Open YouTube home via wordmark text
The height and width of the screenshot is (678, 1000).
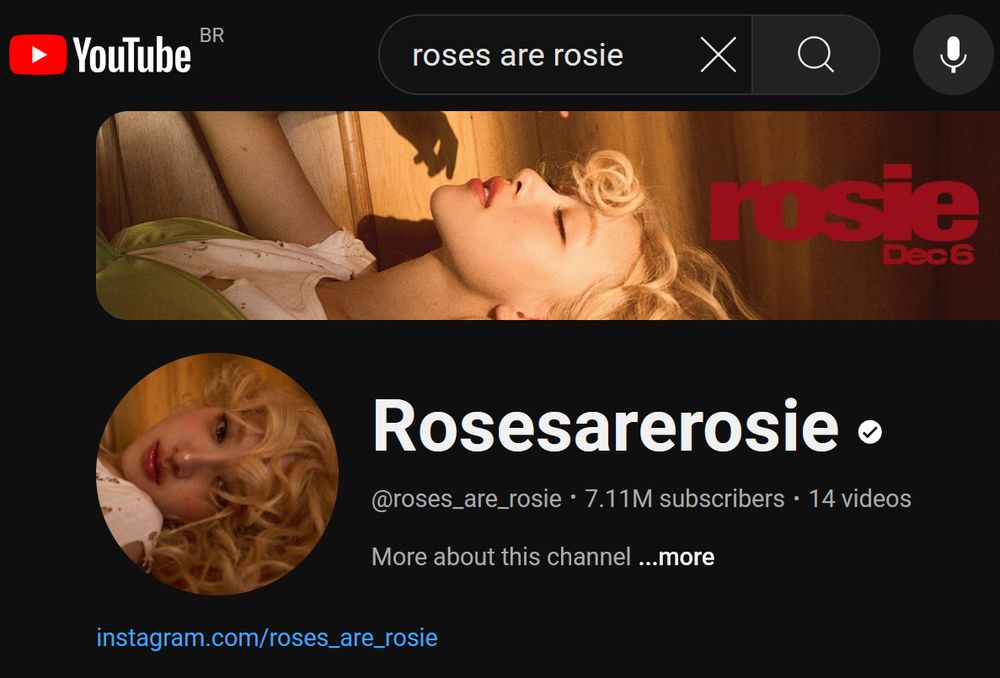[131, 55]
